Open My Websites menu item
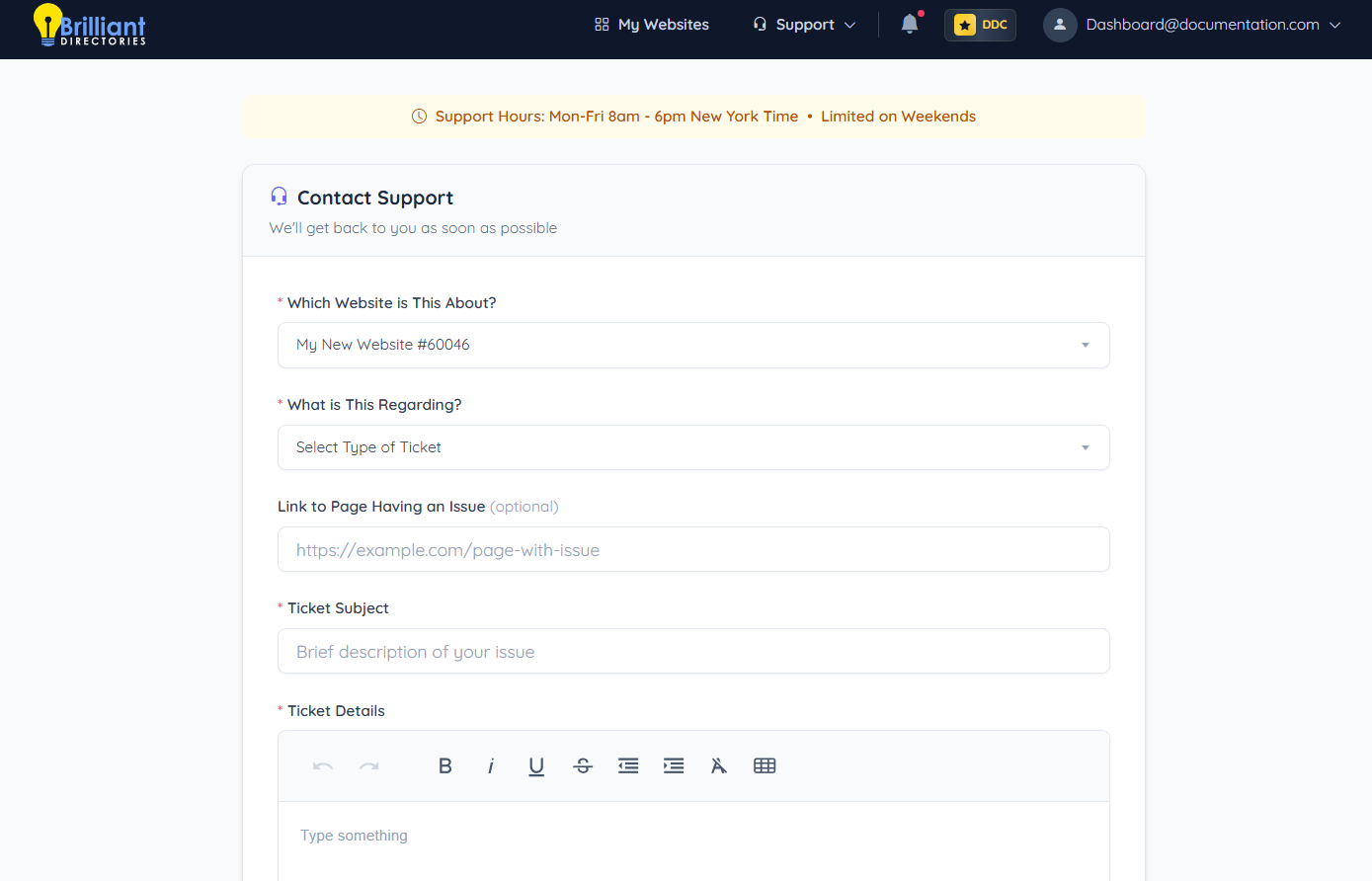The image size is (1372, 881). click(x=652, y=25)
